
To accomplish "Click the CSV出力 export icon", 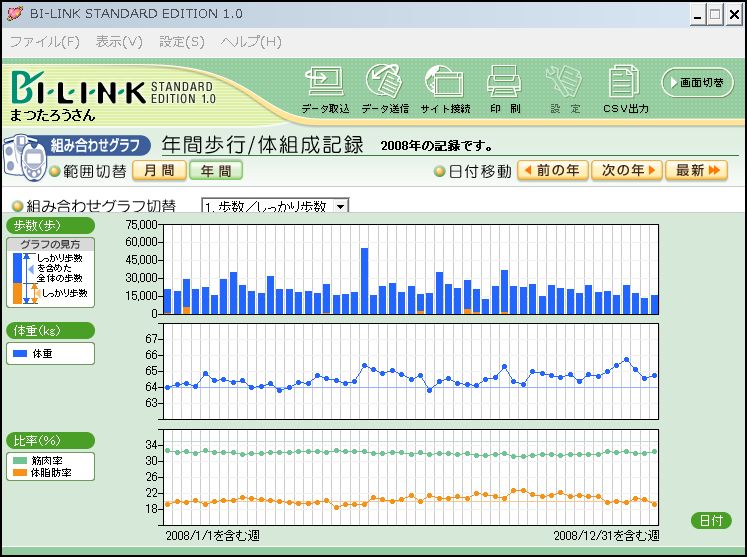I will click(625, 87).
